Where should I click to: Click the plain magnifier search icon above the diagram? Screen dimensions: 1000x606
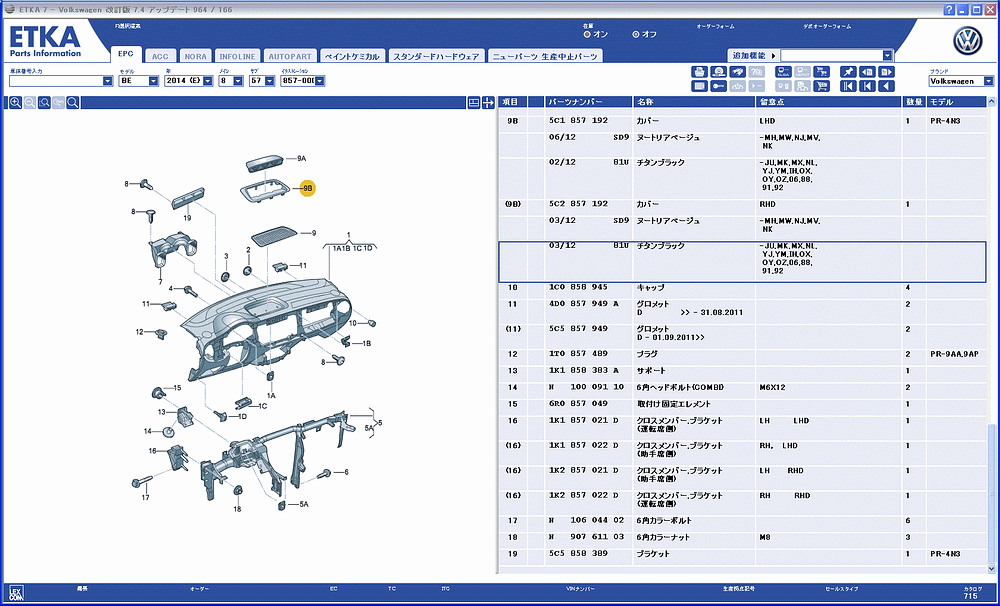(73, 103)
